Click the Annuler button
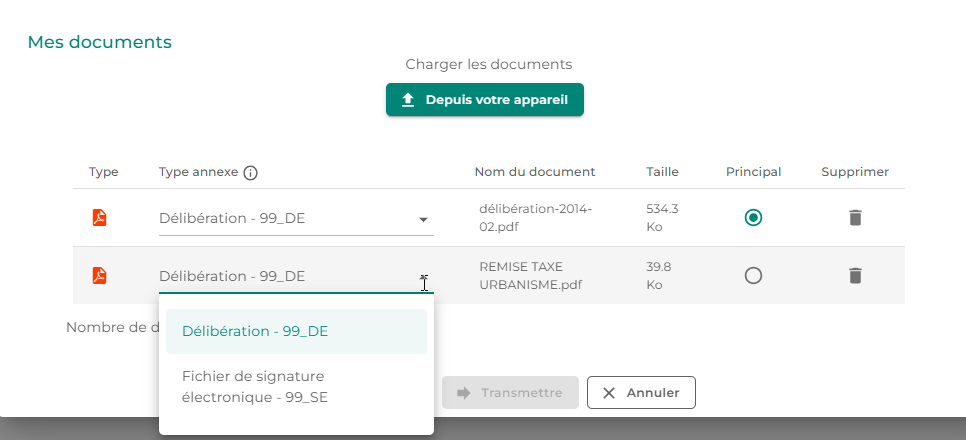The height and width of the screenshot is (440, 966). (x=641, y=393)
